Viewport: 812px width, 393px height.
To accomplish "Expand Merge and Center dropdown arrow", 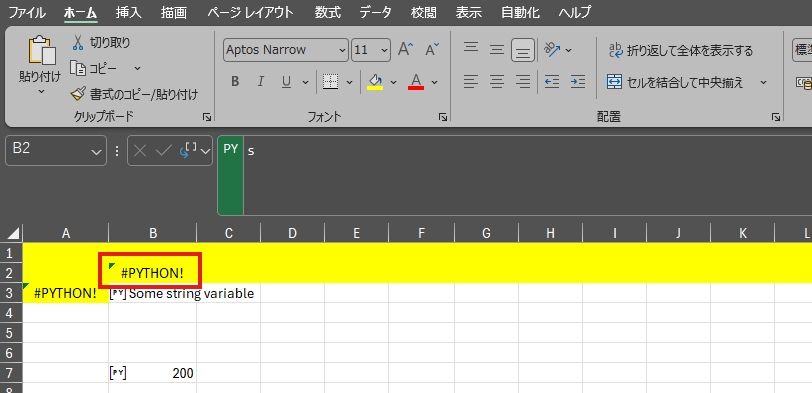I will point(763,82).
